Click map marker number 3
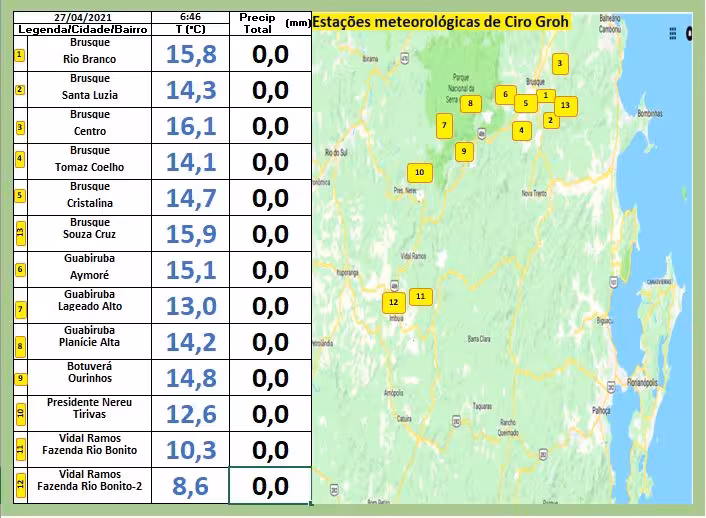 point(560,64)
